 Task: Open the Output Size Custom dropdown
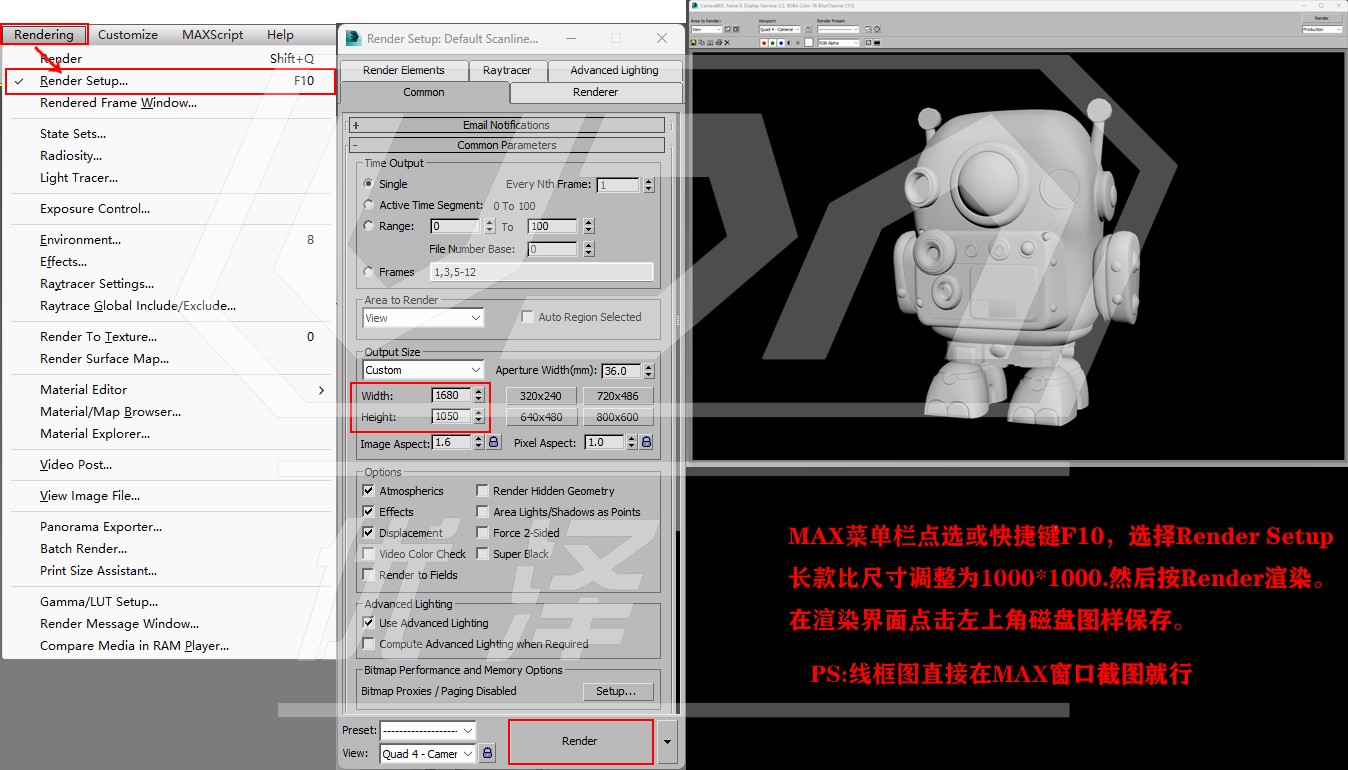pos(423,370)
